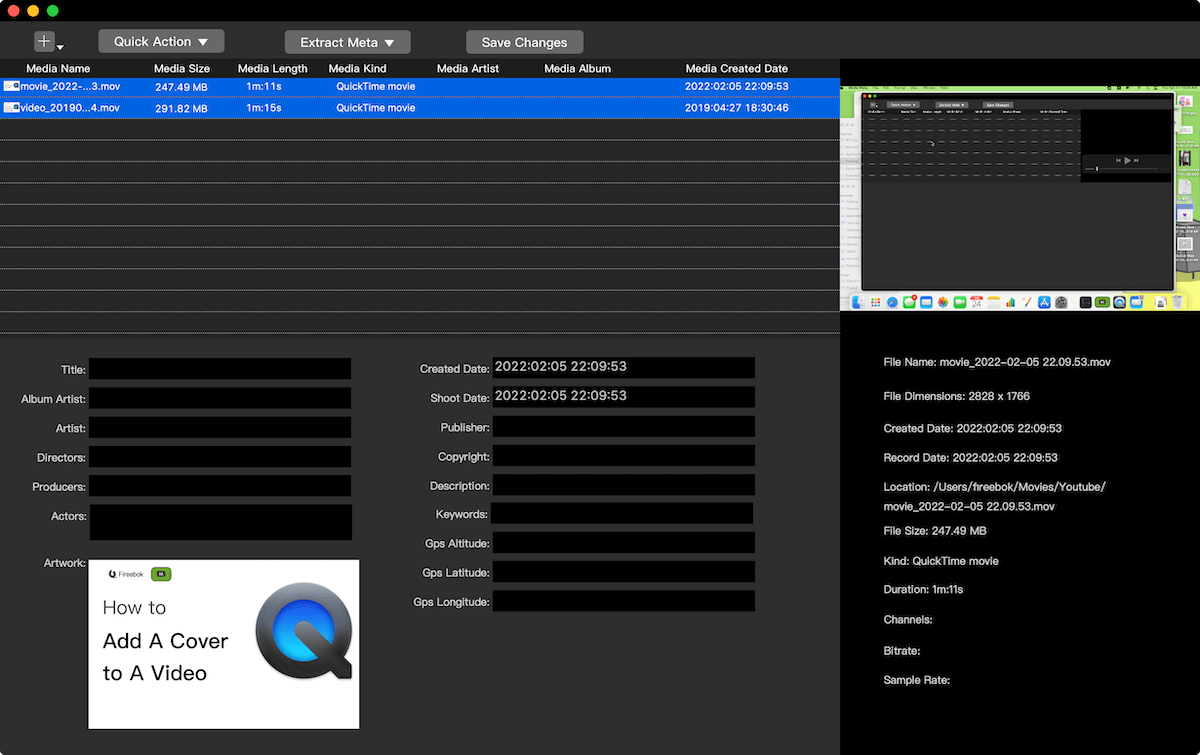Click the Gps Longitude field

click(624, 601)
